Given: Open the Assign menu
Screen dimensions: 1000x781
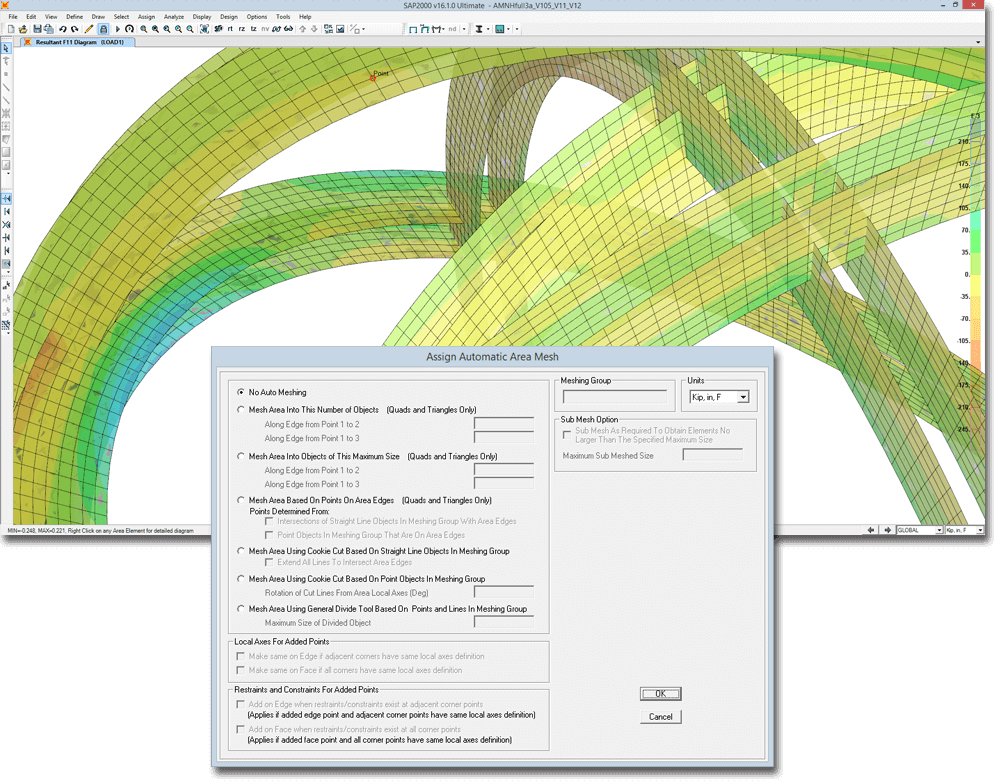Looking at the screenshot, I should click(146, 17).
